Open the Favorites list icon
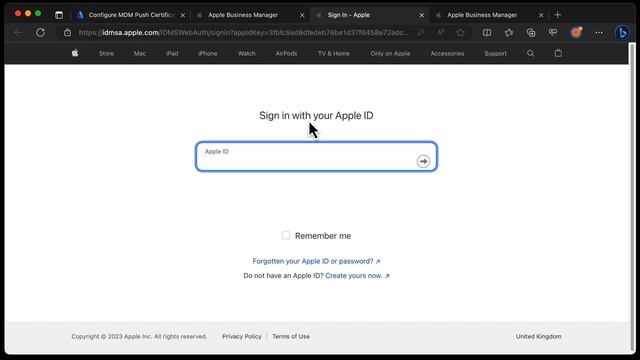640x360 pixels. (x=509, y=33)
